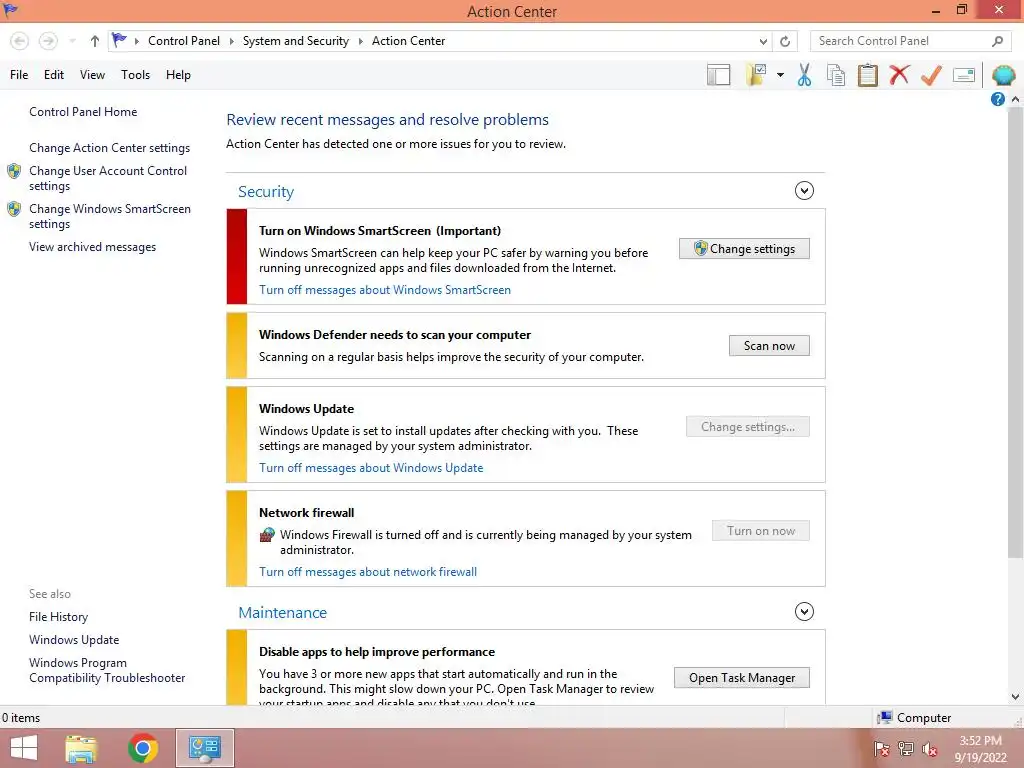Screen dimensions: 1024x768
Task: Open the File menu
Action: [x=19, y=75]
